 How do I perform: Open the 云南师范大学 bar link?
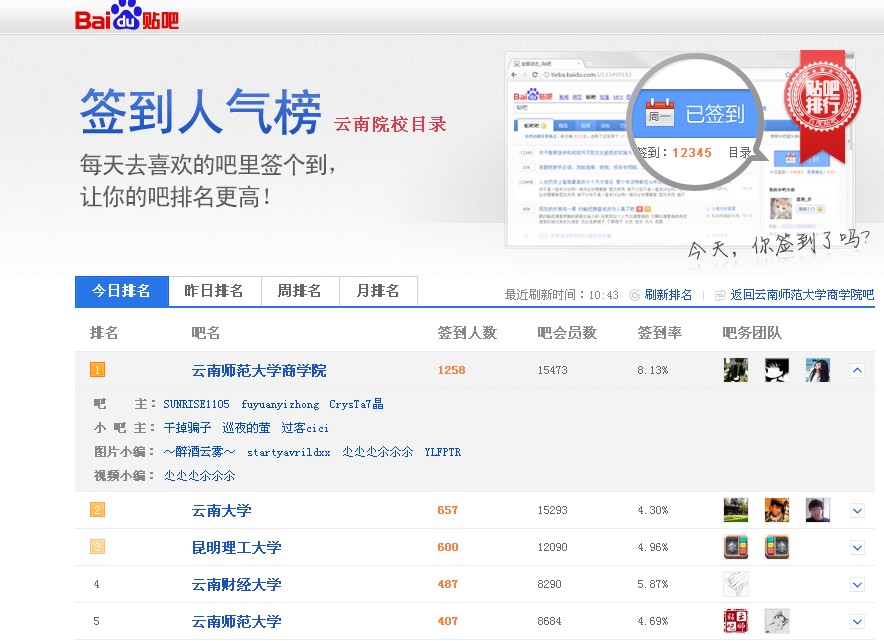(x=236, y=622)
